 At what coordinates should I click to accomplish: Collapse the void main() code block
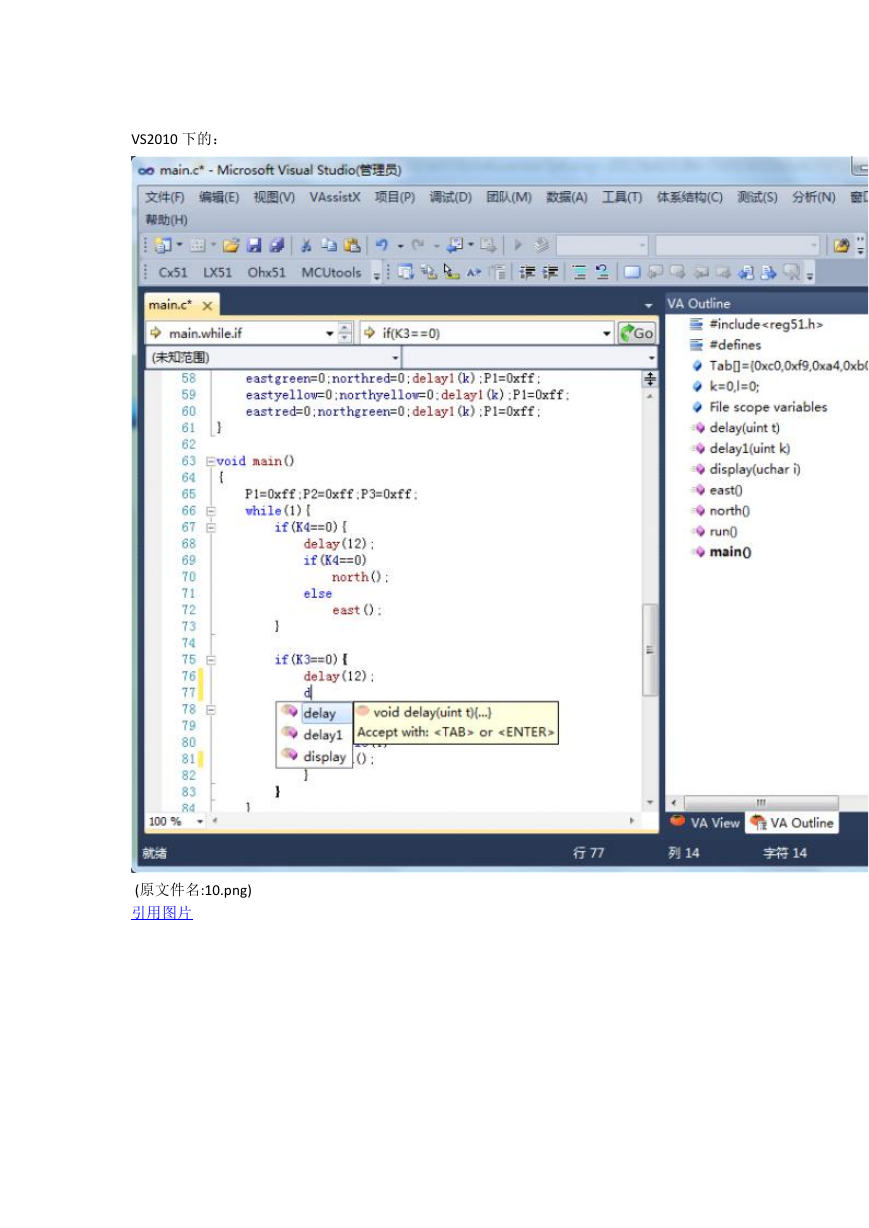[x=210, y=461]
